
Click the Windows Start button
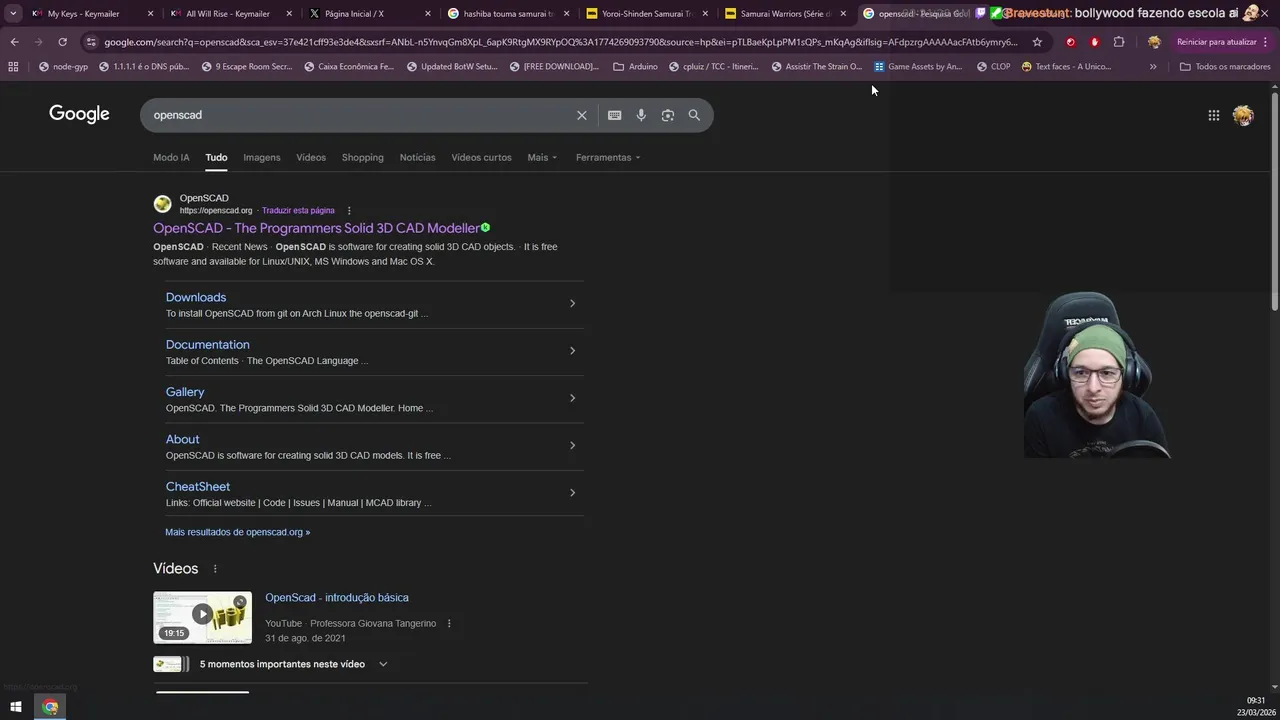15,707
